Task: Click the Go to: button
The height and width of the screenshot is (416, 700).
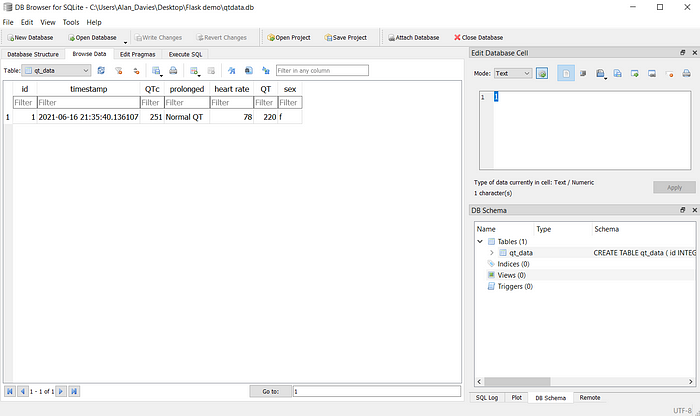Action: pos(271,391)
